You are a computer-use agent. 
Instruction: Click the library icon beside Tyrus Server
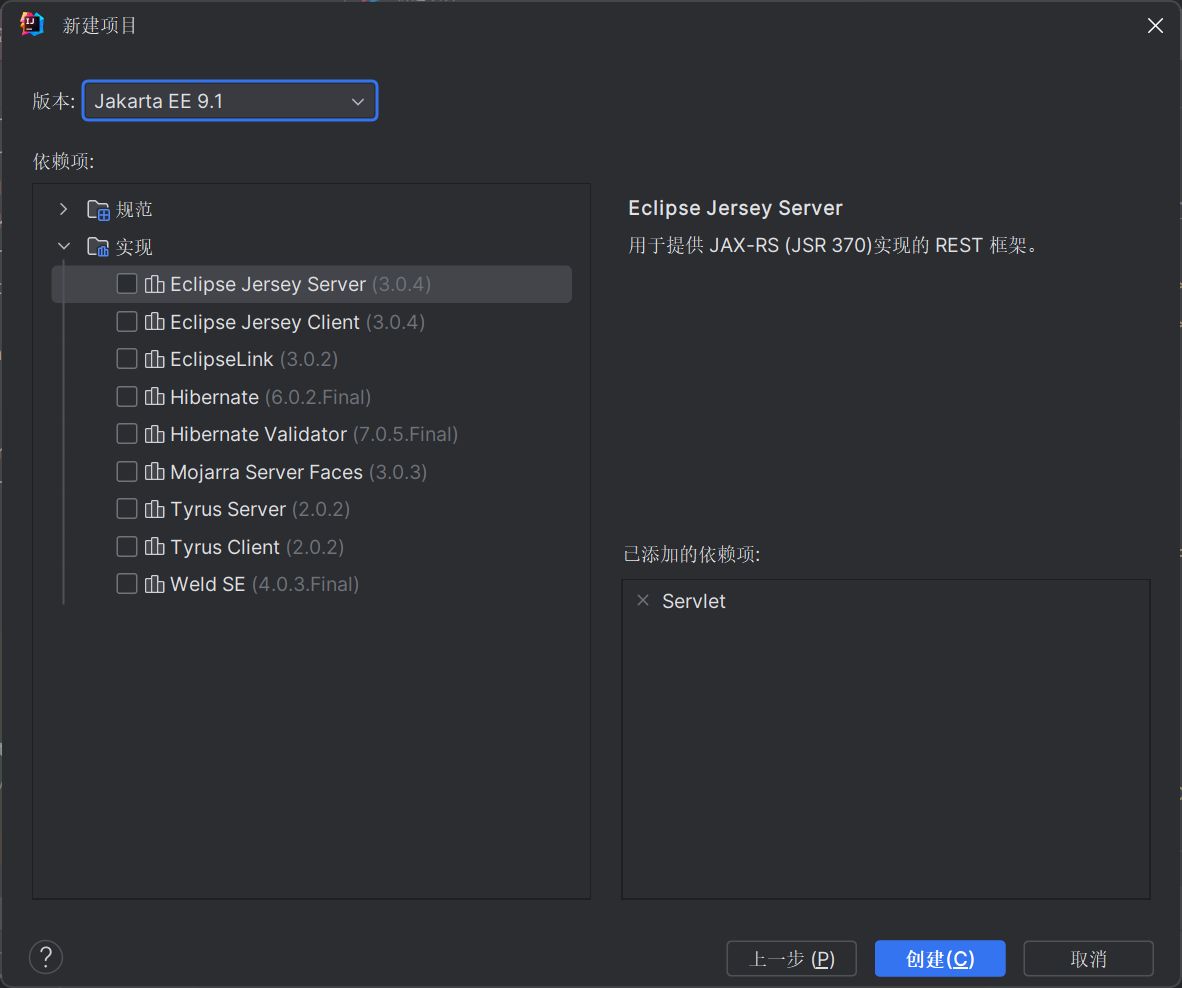(x=154, y=509)
